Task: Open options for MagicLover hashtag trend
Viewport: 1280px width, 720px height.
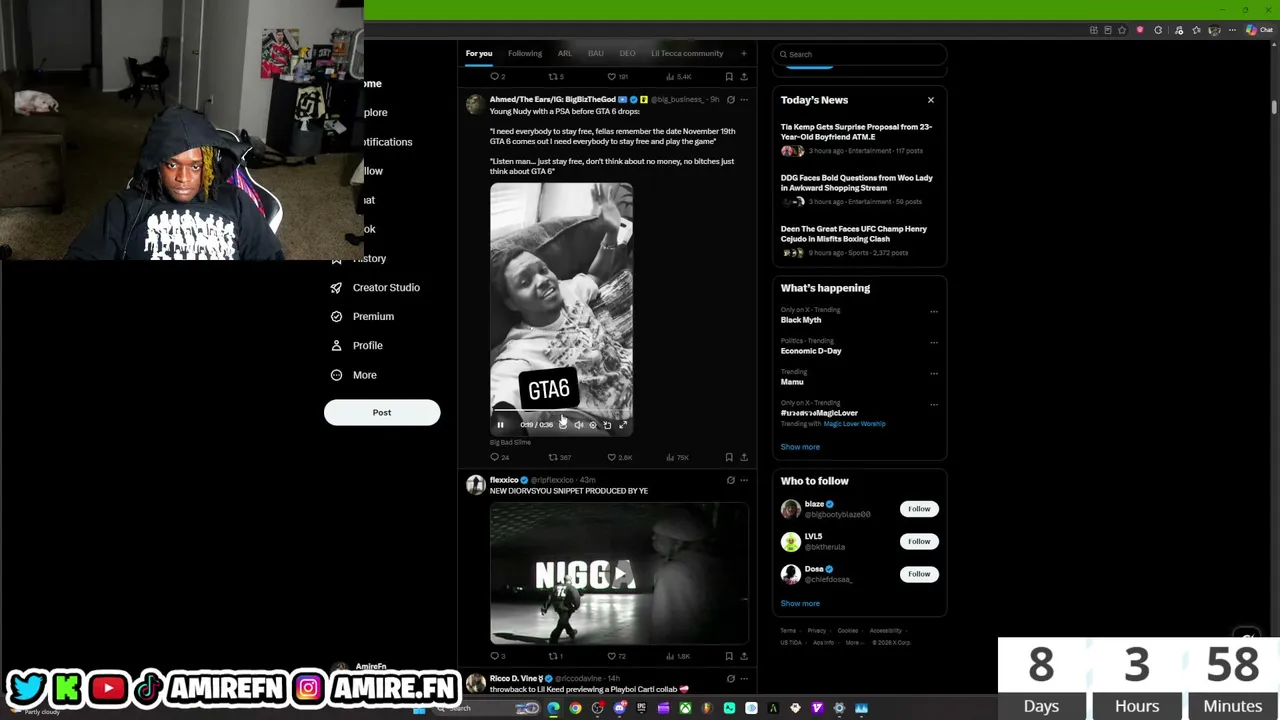Action: 934,404
